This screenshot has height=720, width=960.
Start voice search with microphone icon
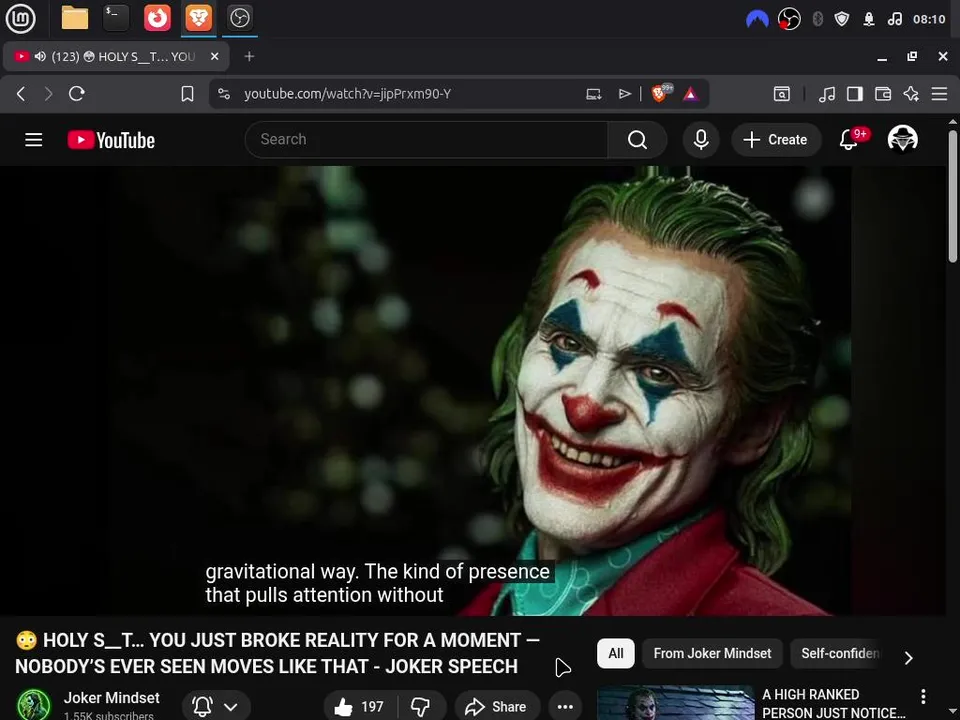[701, 140]
